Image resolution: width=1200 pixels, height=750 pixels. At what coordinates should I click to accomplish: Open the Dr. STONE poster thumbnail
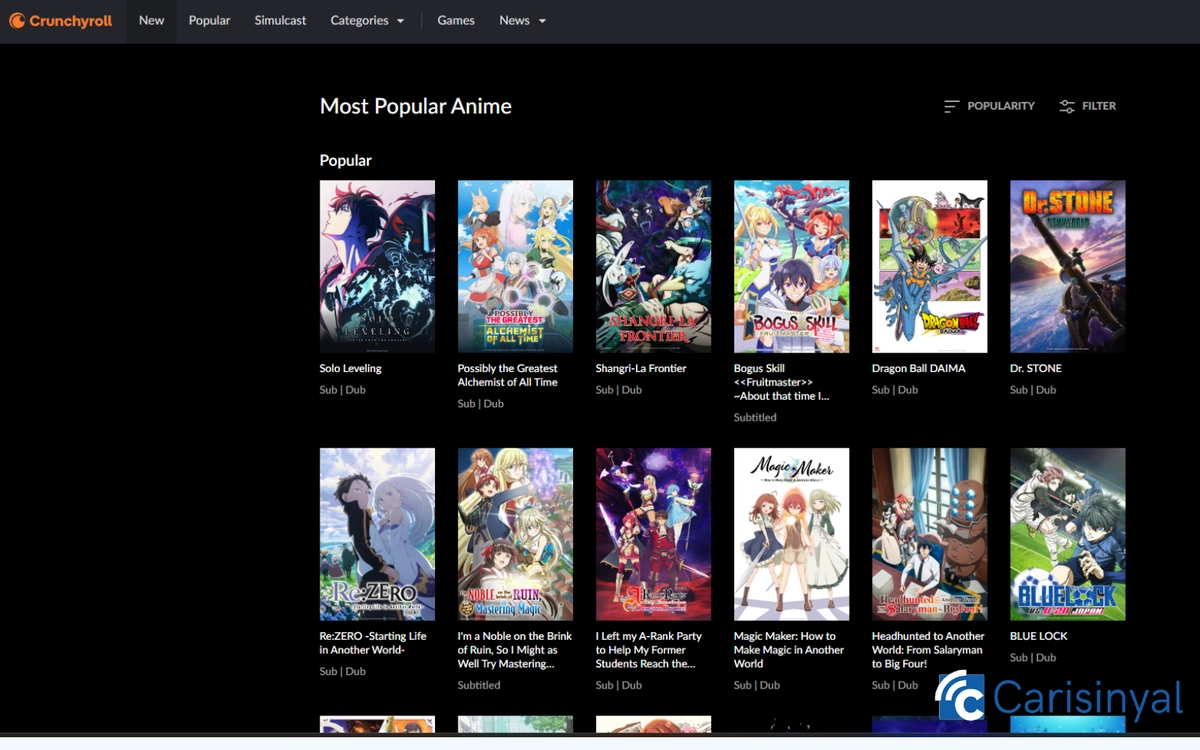pyautogui.click(x=1067, y=266)
